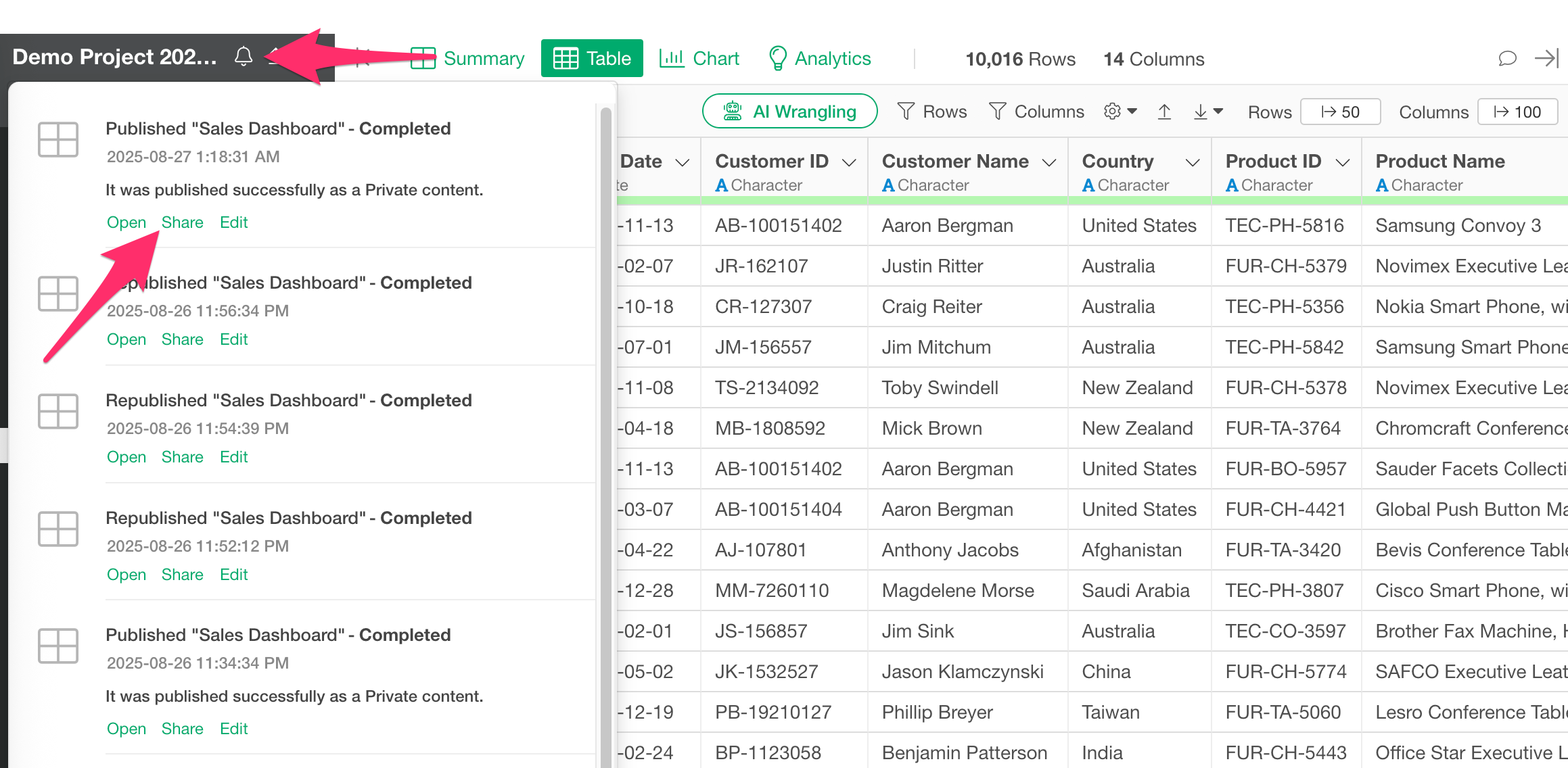The image size is (1568, 768).
Task: Click the notification bell icon
Action: click(244, 57)
